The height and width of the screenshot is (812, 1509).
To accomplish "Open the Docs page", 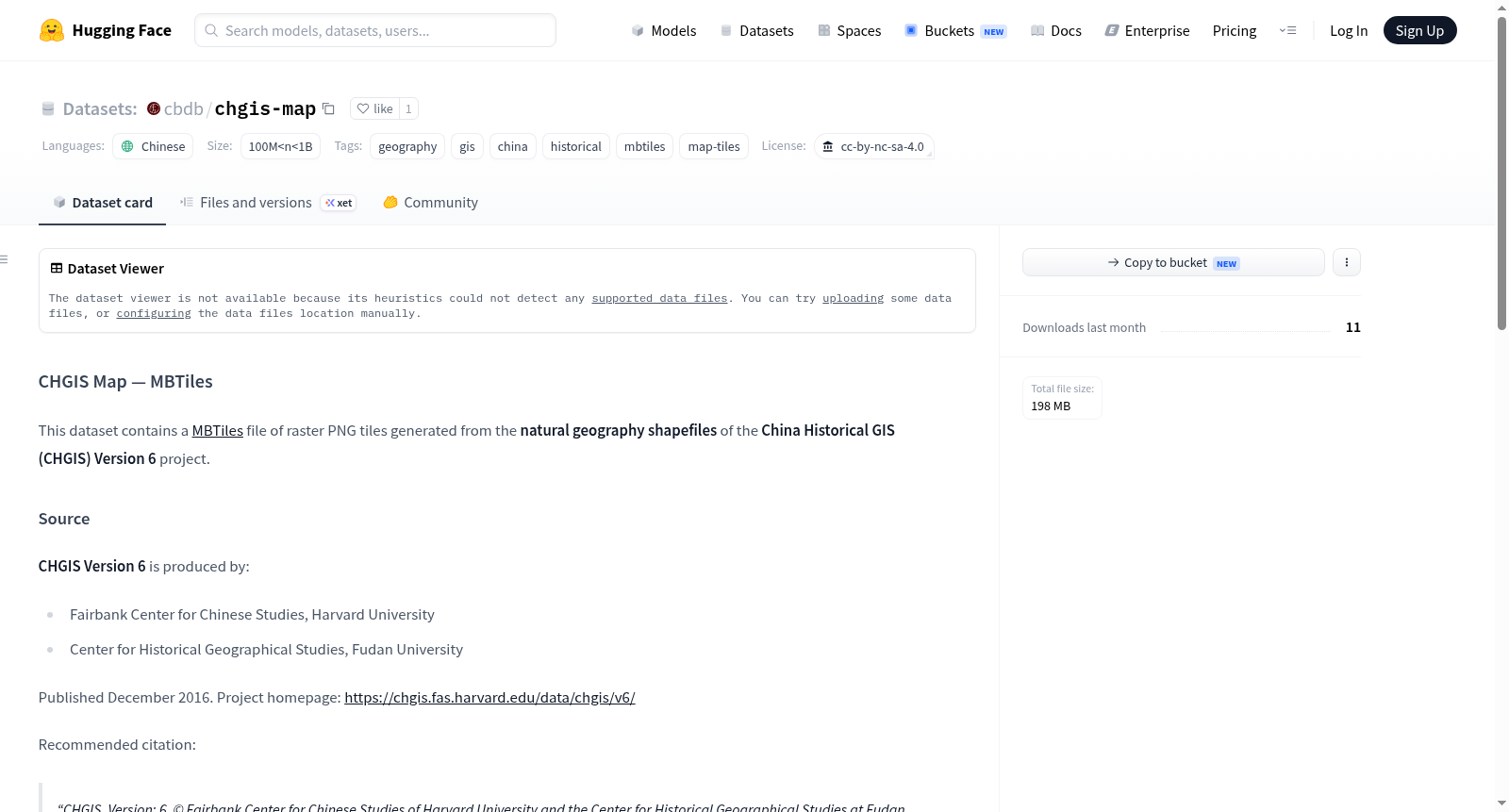I will 1056,30.
